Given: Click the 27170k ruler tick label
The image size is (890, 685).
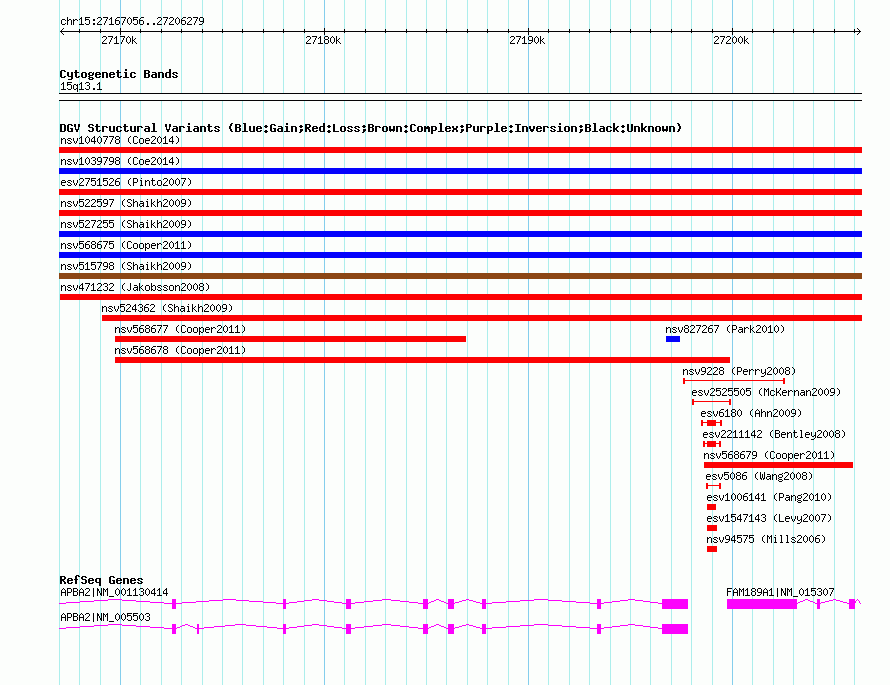Looking at the screenshot, I should point(119,40).
